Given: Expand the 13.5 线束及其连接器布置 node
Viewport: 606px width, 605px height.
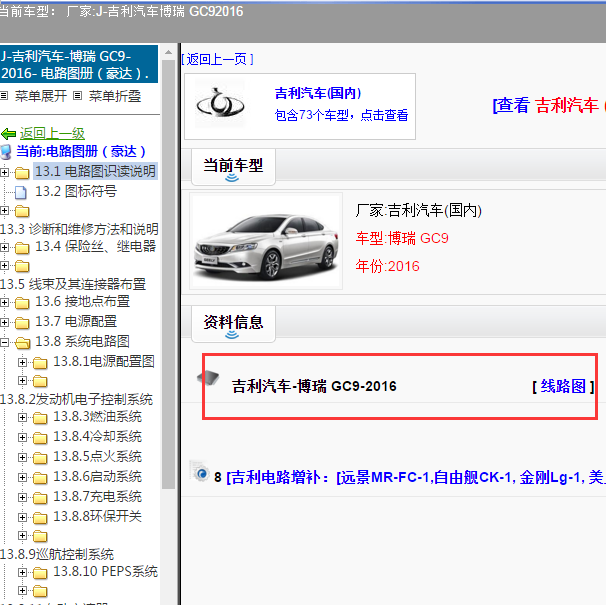Looking at the screenshot, I should [4, 266].
